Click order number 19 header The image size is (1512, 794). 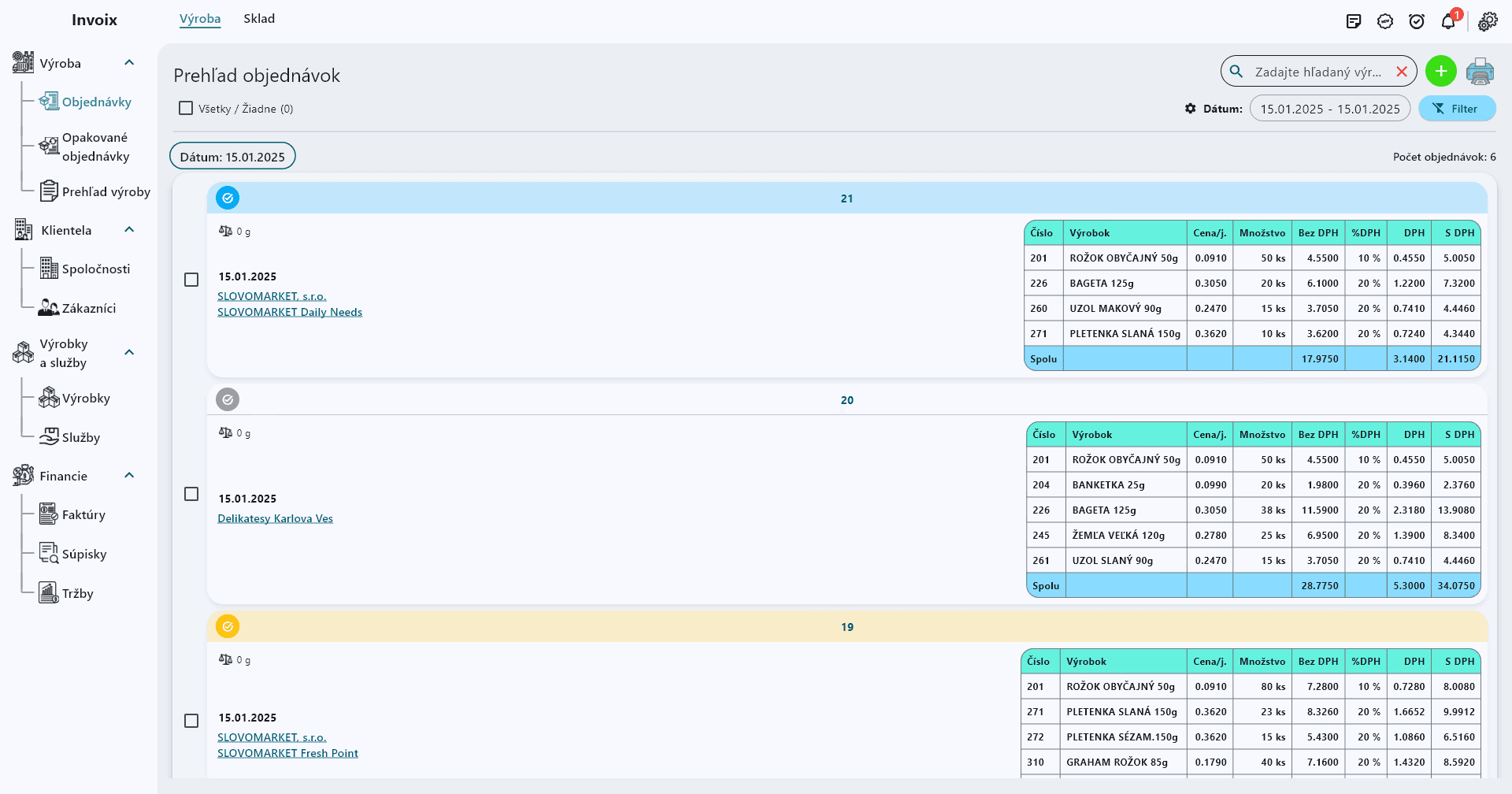[847, 627]
